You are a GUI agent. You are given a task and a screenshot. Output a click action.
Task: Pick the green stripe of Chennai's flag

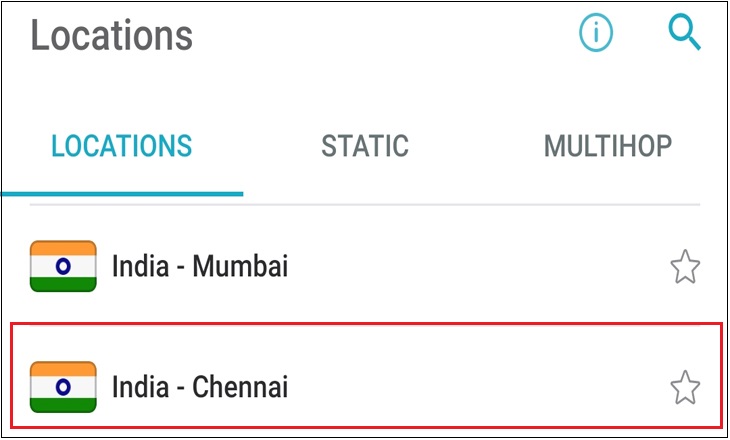coord(63,405)
